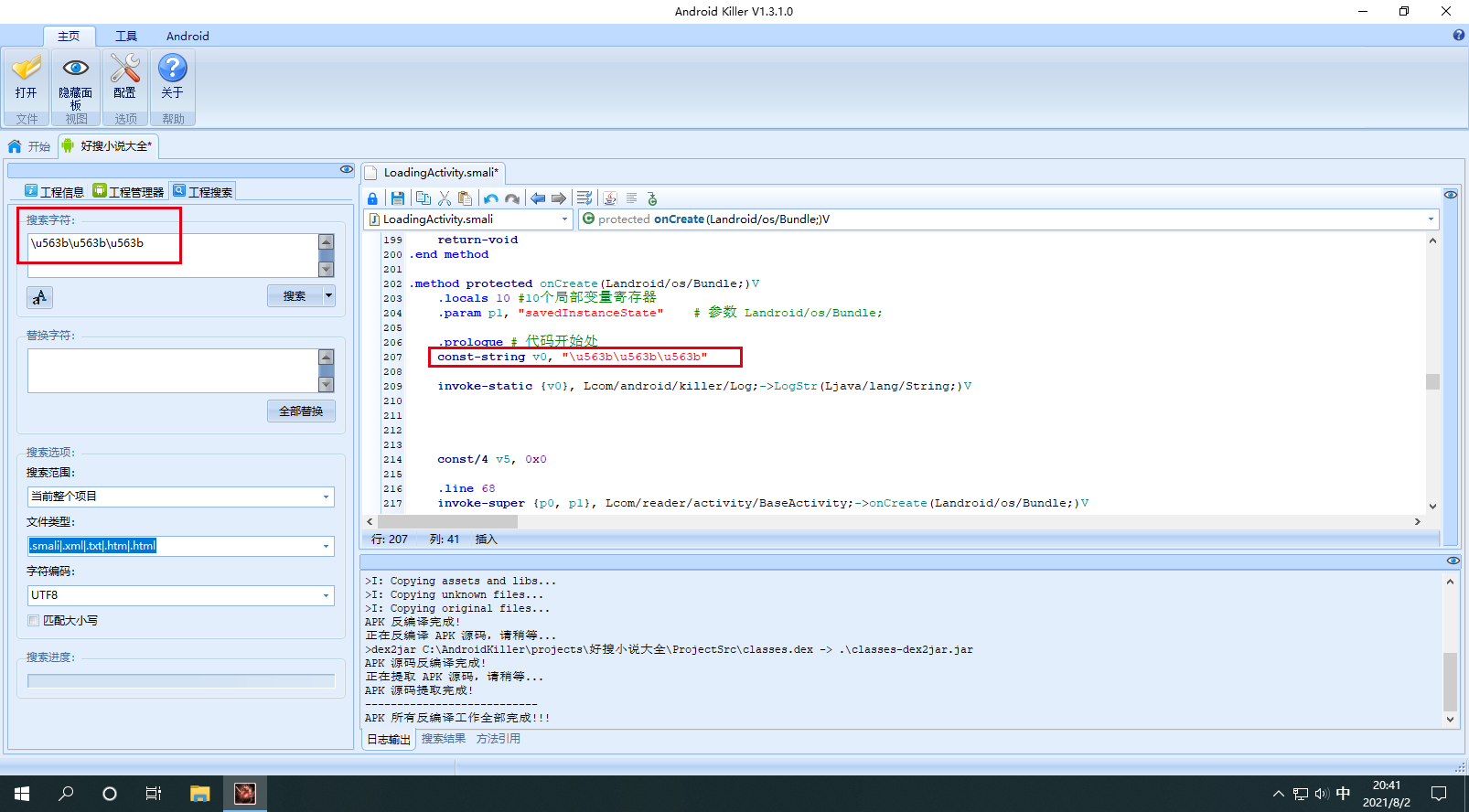
Task: Switch to the 主页 ribbon tab
Action: [x=69, y=36]
